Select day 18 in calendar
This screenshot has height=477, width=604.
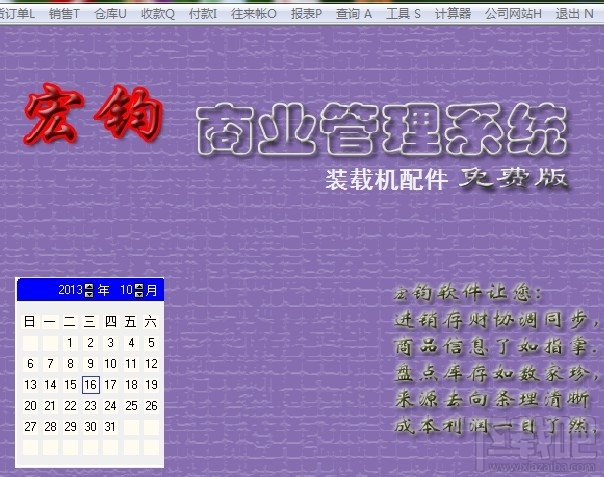pyautogui.click(x=131, y=385)
